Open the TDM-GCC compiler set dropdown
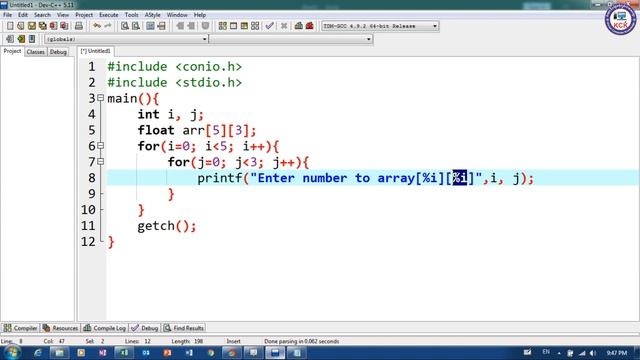This screenshot has width=640, height=360. click(x=380, y=26)
